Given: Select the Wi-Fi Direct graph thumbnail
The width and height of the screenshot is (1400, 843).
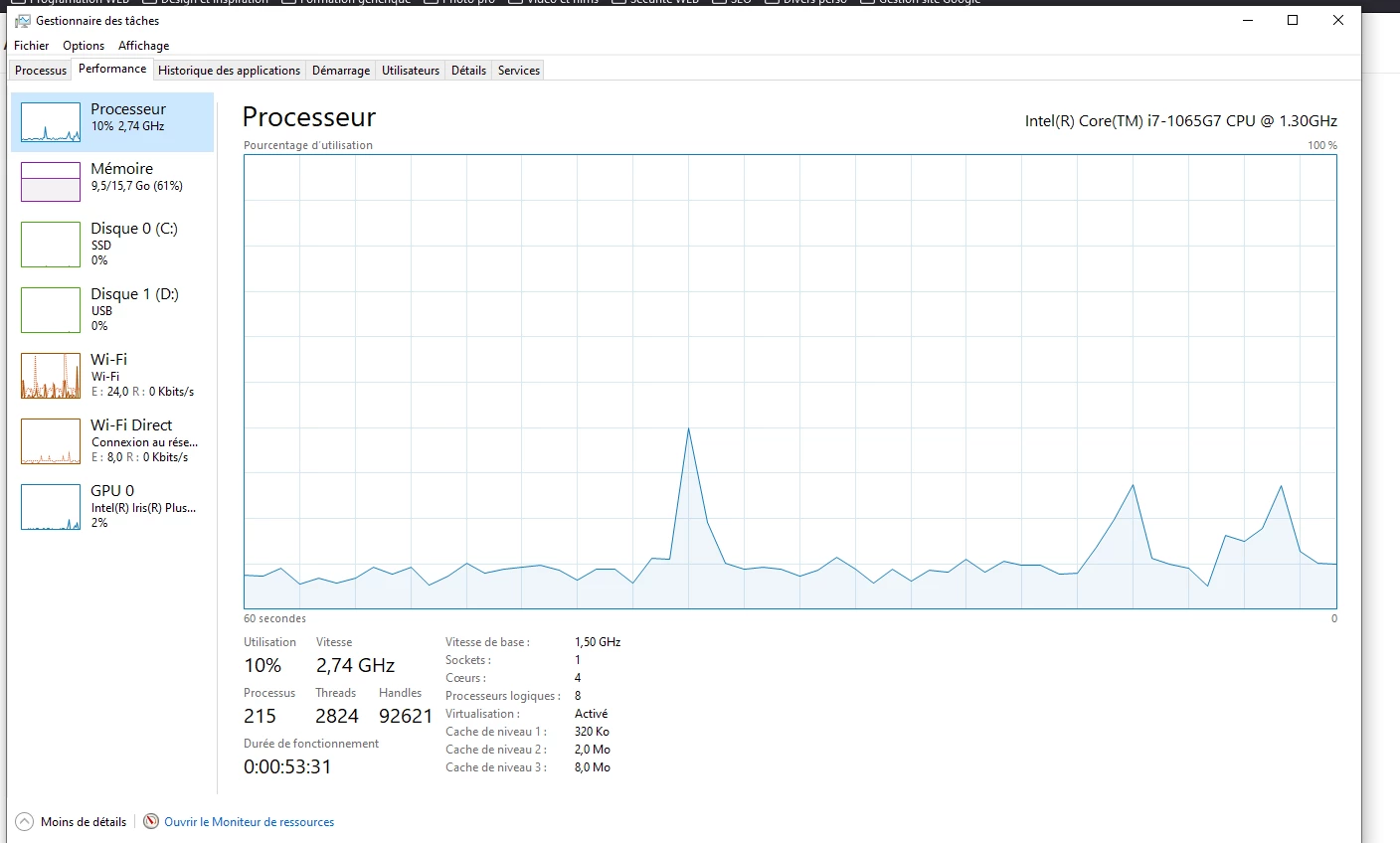Looking at the screenshot, I should 51,441.
